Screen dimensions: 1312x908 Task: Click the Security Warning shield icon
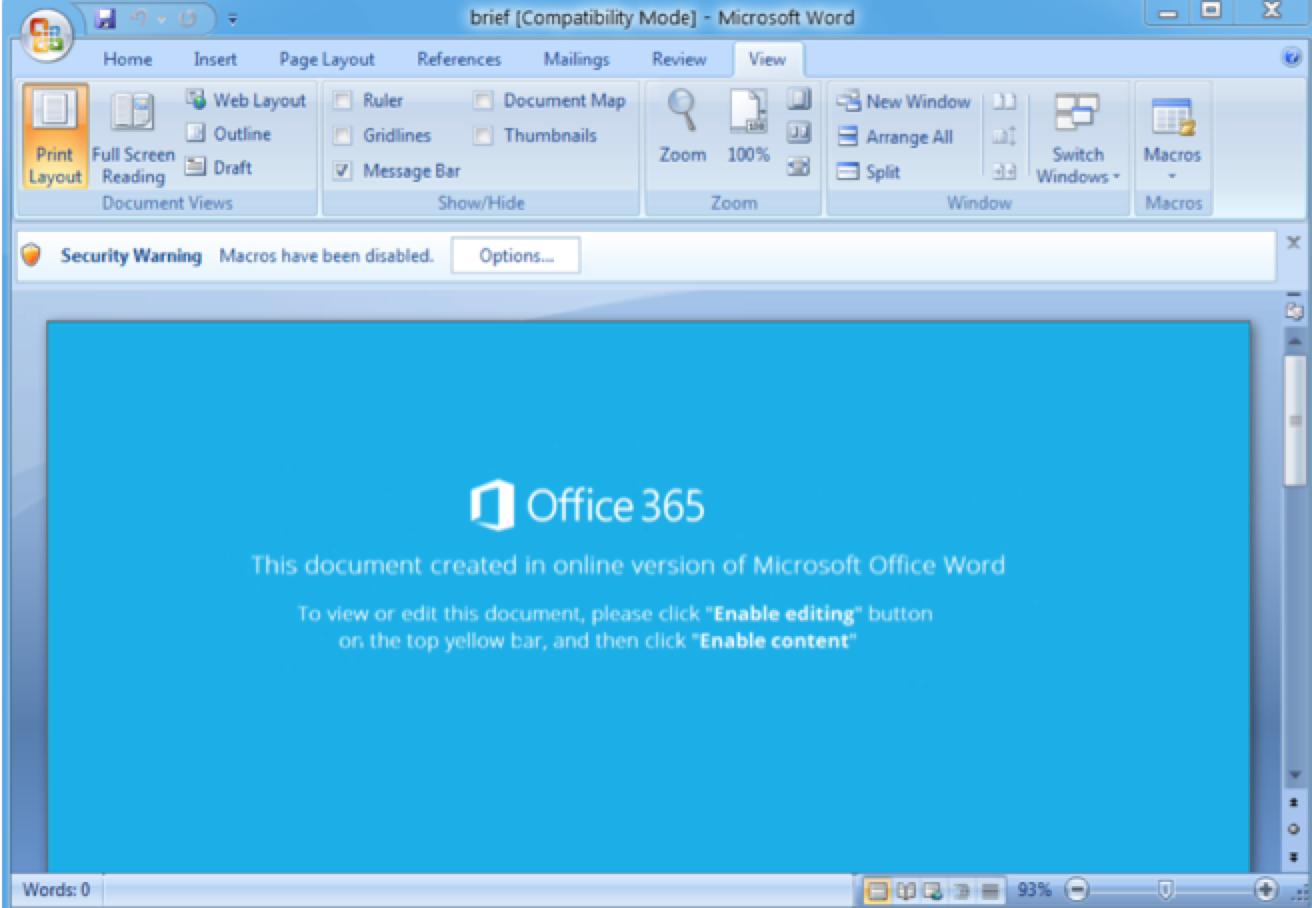coord(32,256)
